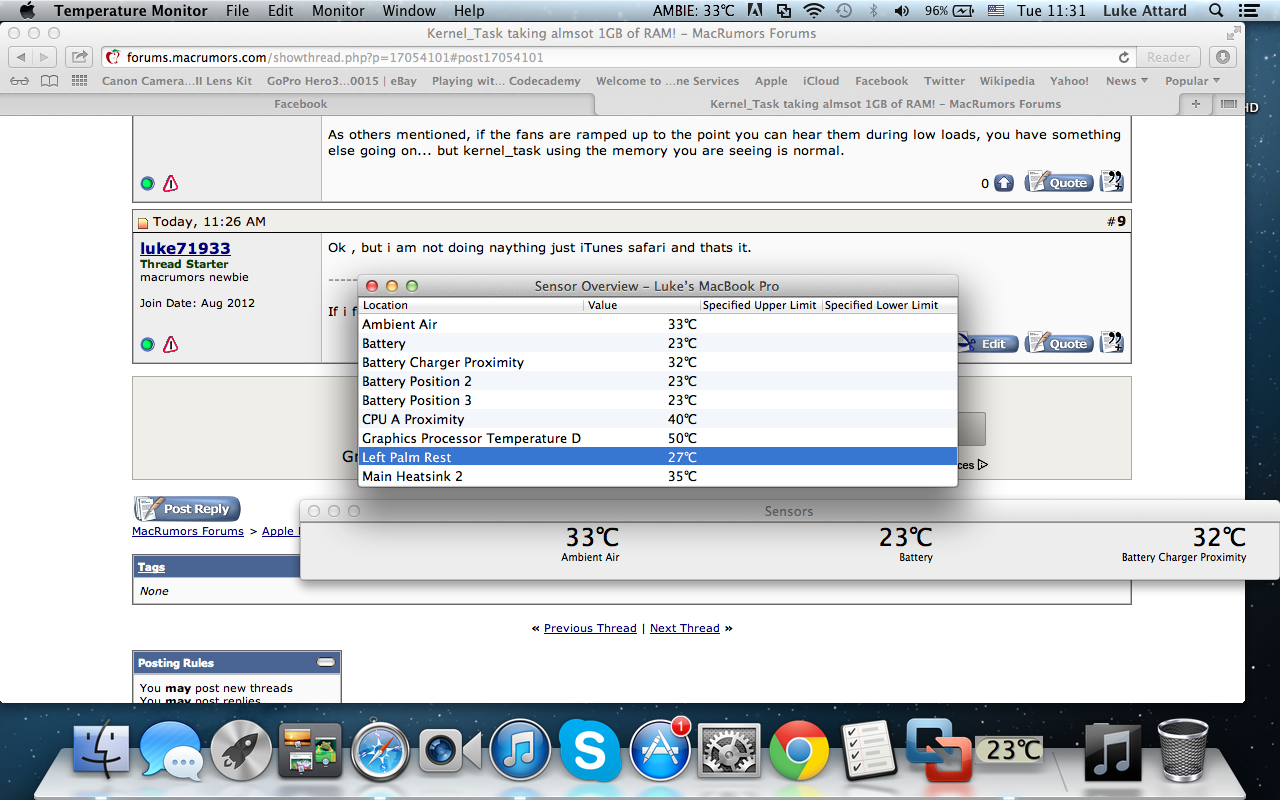Open the Wikipedia bookmark
Screen dimensions: 1280x800
[1007, 81]
